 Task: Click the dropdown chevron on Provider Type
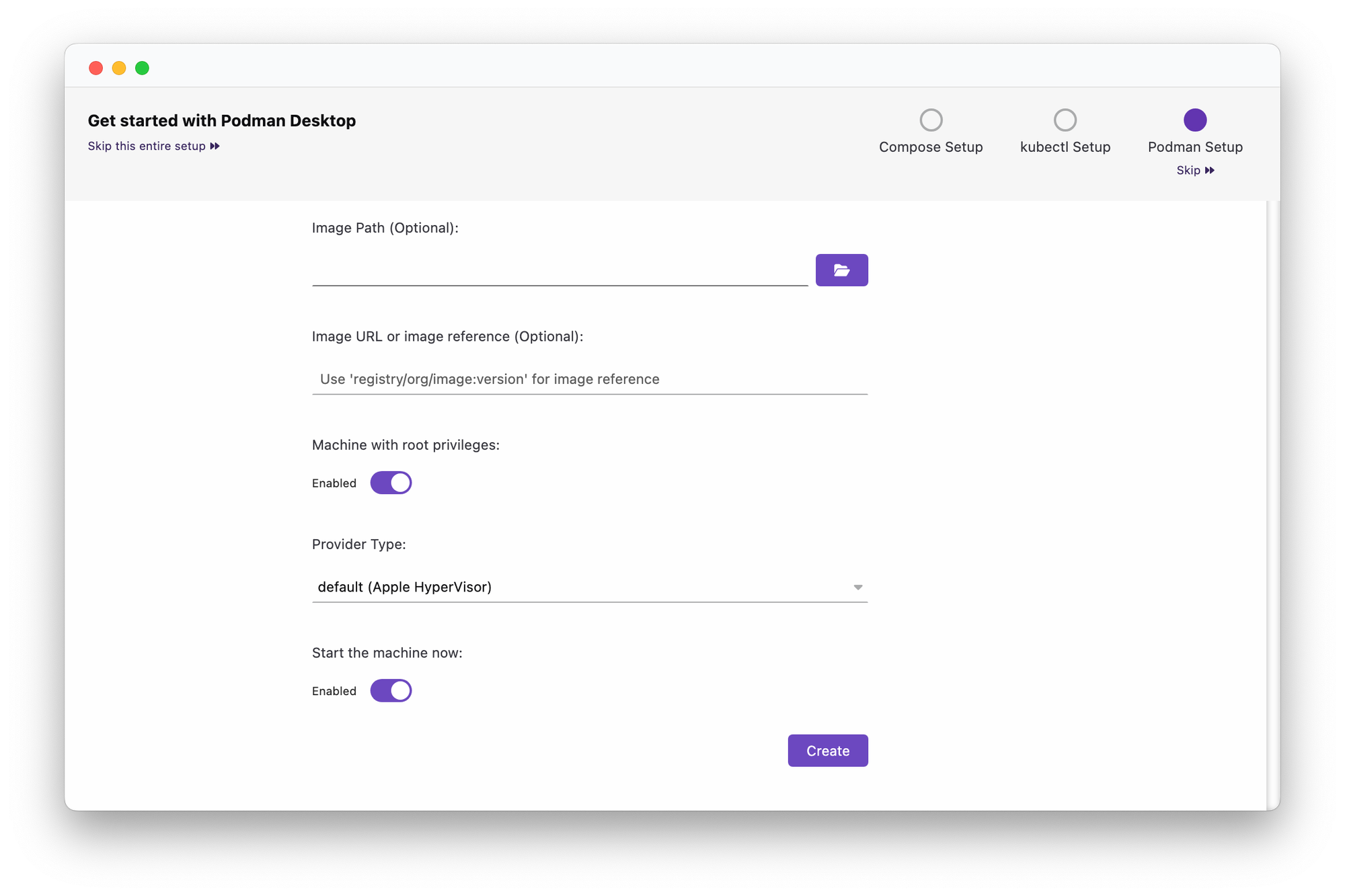point(858,587)
